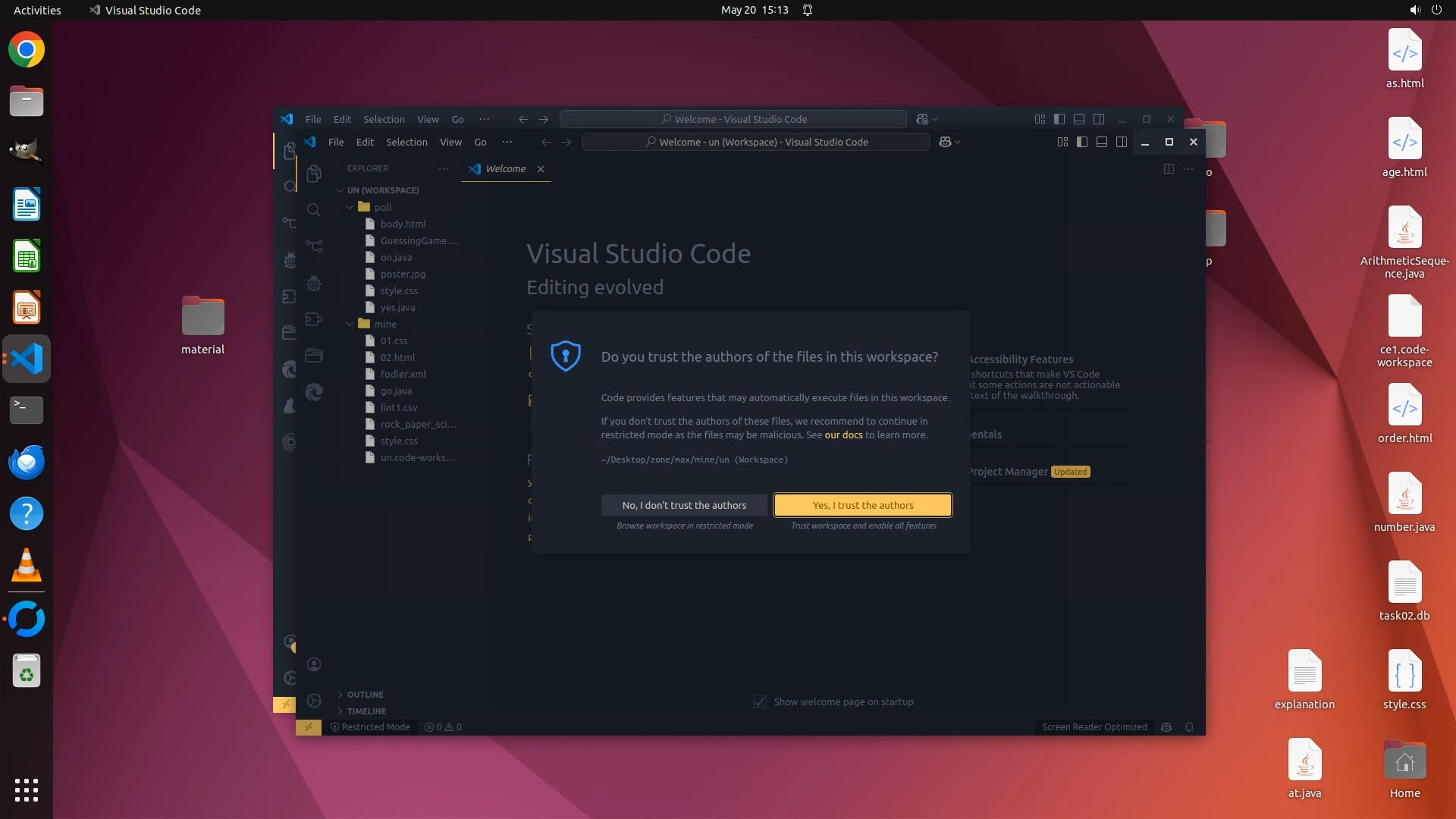Toggle the primary side bar layout button
This screenshot has width=1456, height=819.
[x=1082, y=142]
